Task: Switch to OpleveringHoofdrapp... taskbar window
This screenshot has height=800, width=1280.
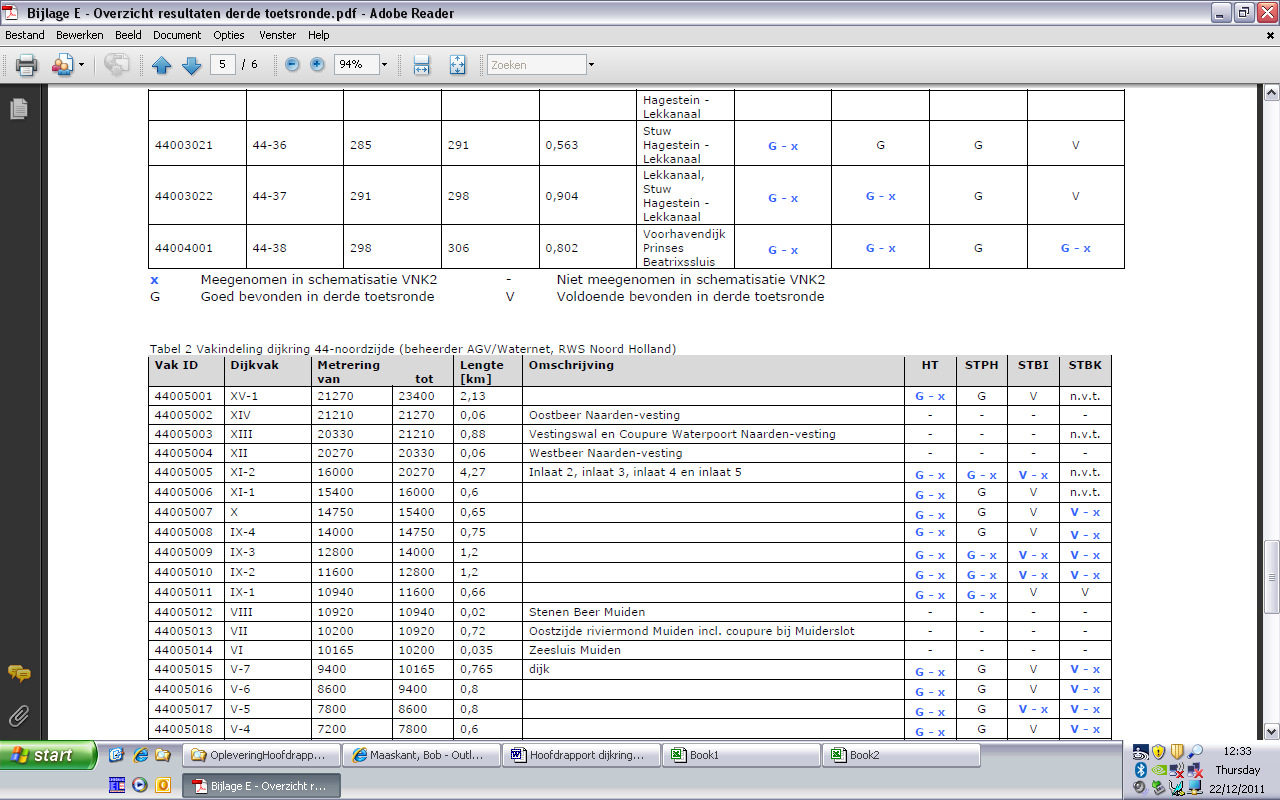Action: 262,755
